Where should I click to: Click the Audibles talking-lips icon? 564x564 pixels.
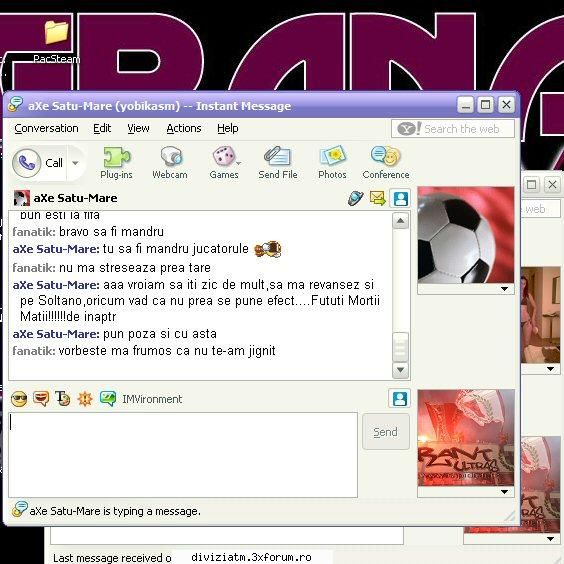point(41,399)
